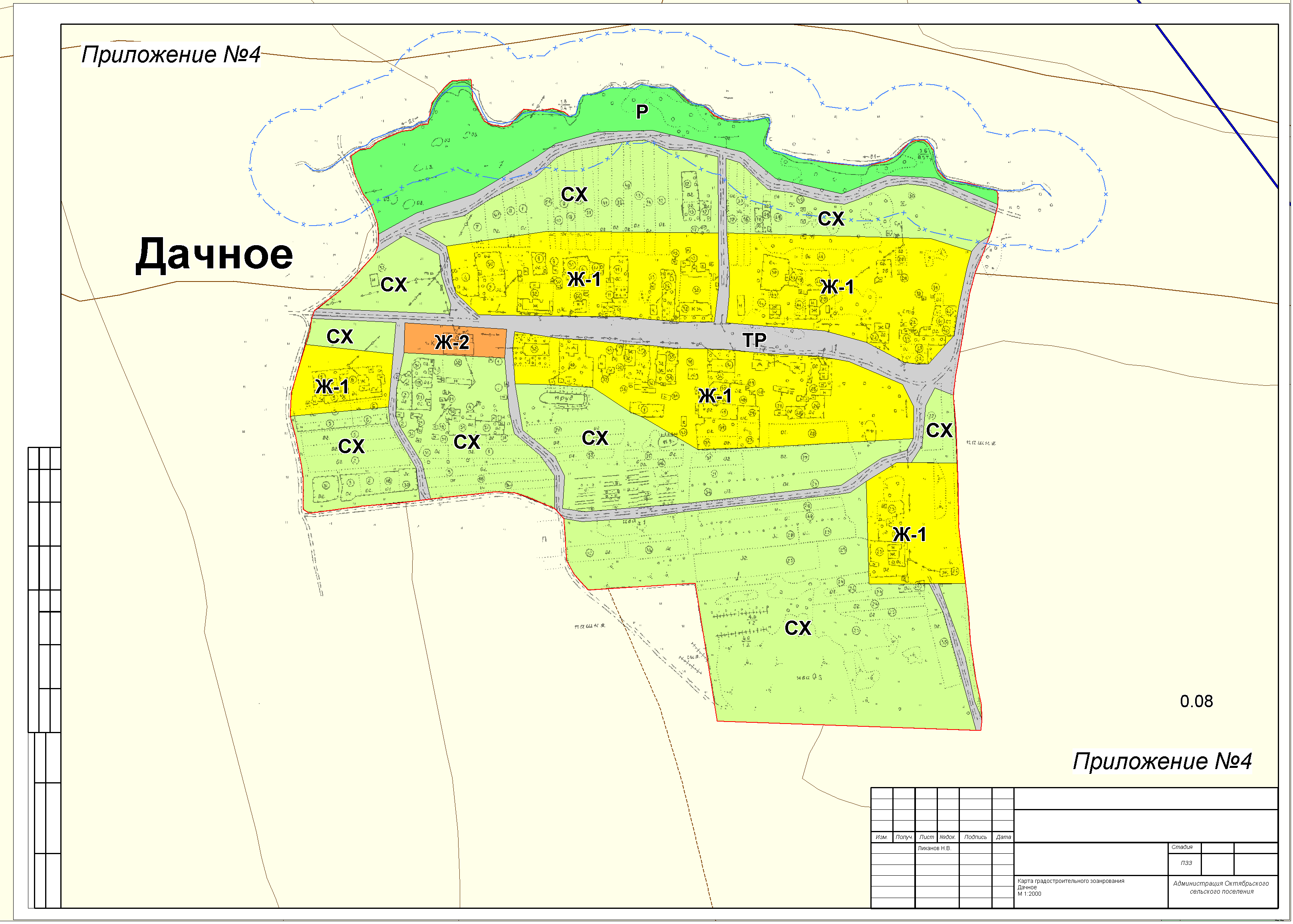Click the Ж-1 label below the Ж-2 zone's neighboring СХ
Image resolution: width=1293 pixels, height=924 pixels.
pyautogui.click(x=332, y=387)
